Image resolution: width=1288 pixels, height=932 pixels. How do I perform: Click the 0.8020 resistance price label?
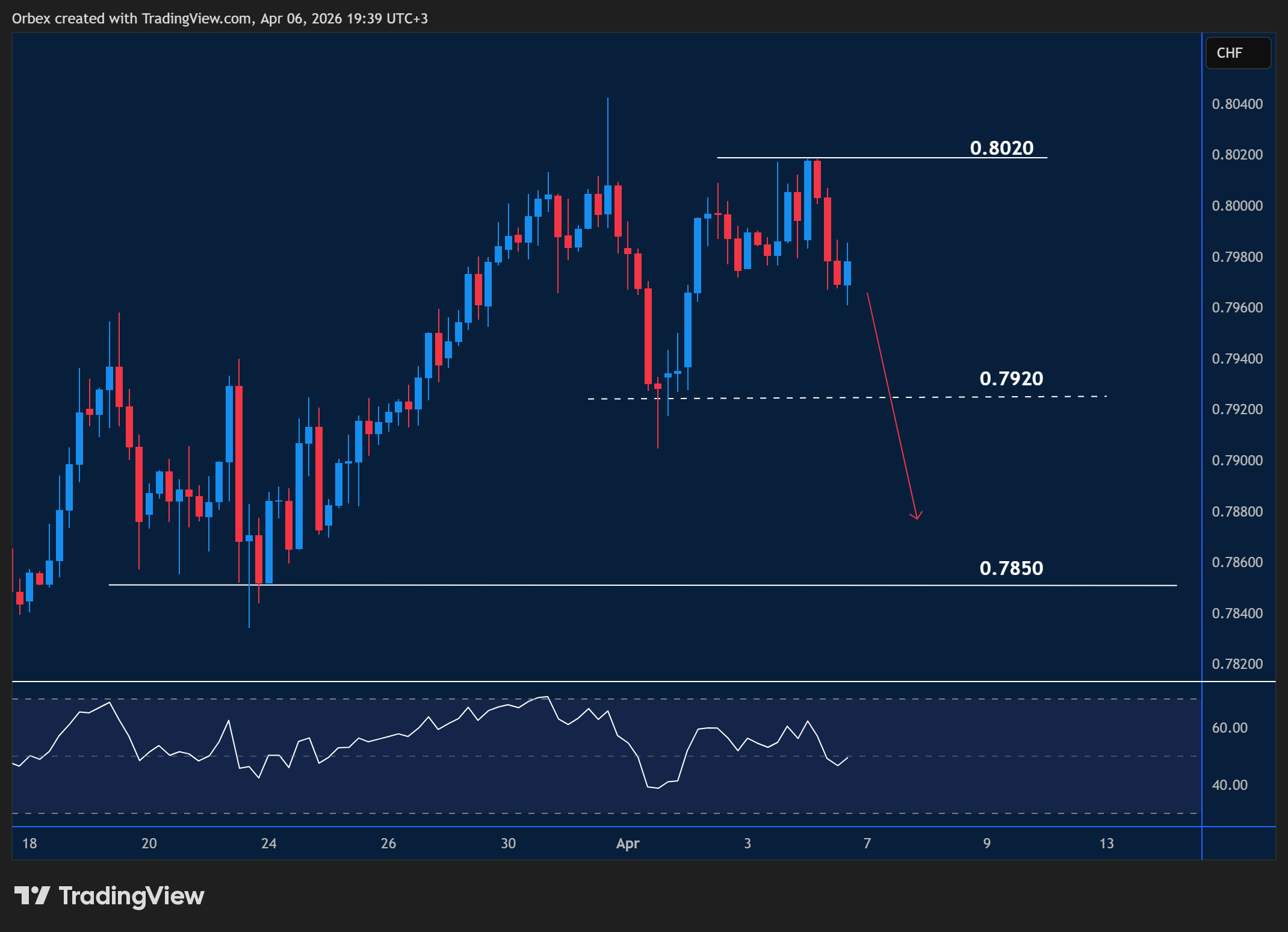click(1001, 148)
